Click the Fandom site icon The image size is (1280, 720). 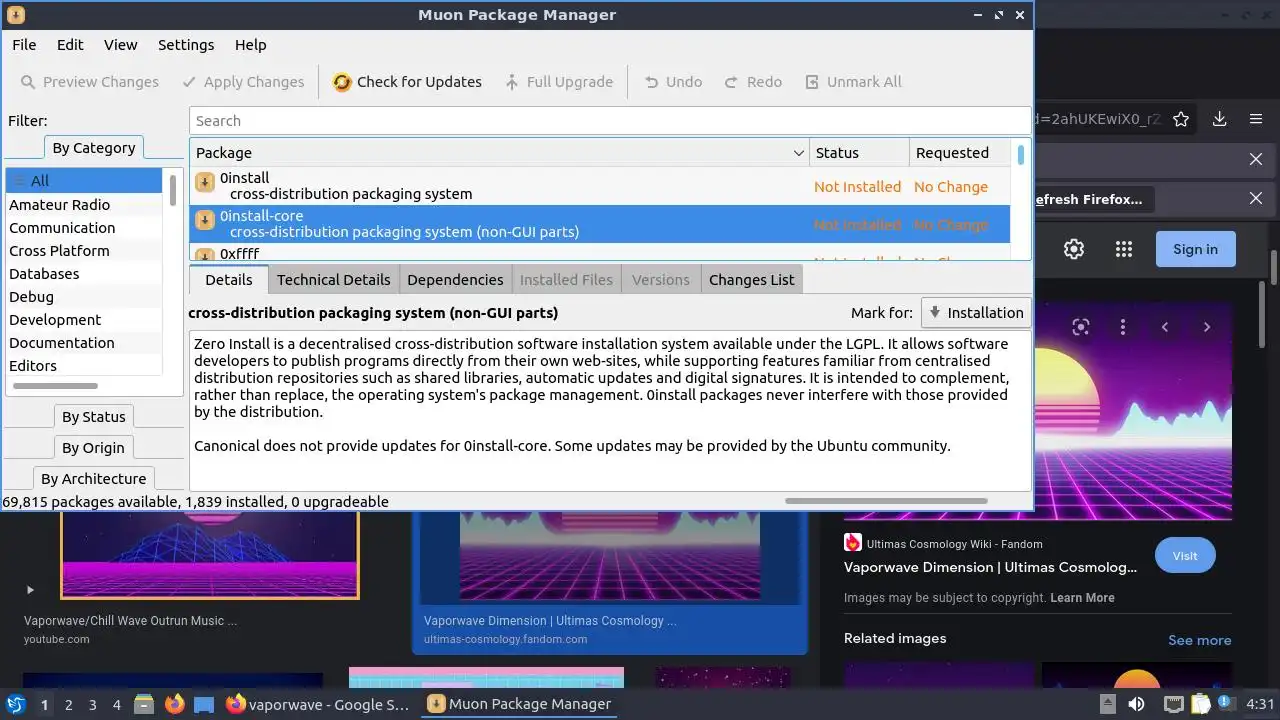coord(853,543)
